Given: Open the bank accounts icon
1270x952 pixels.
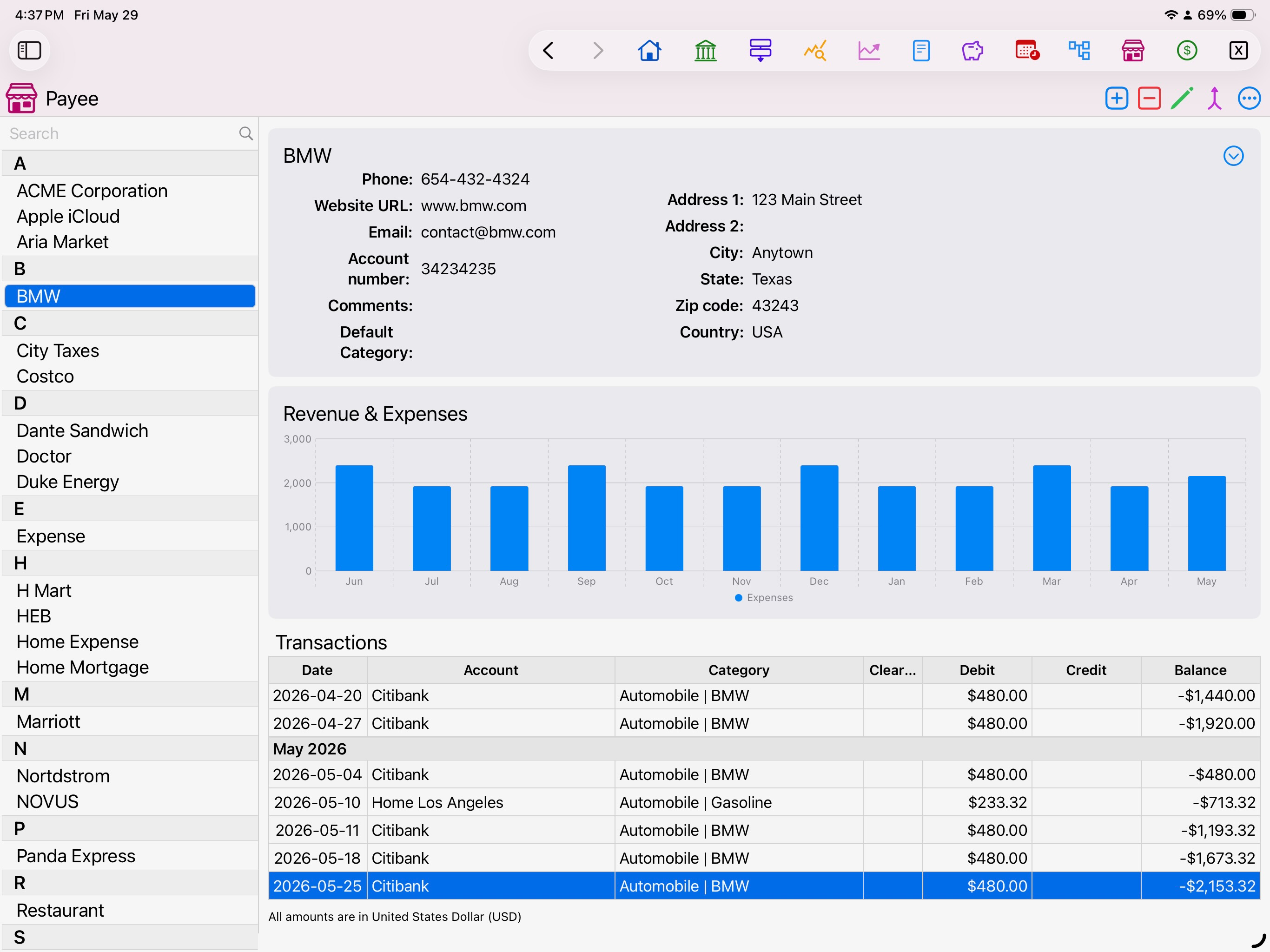Looking at the screenshot, I should (x=705, y=51).
